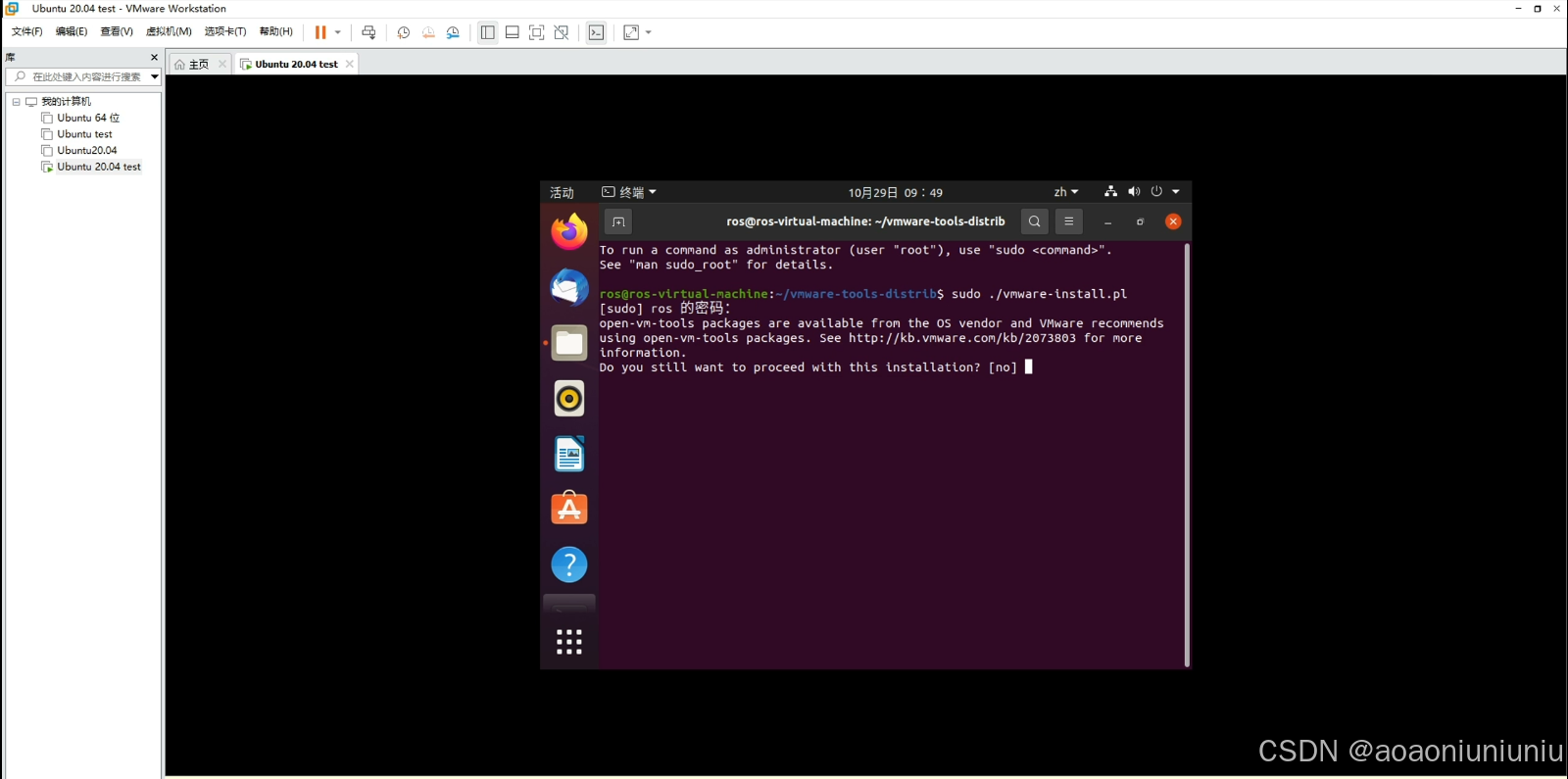Expand the Ubuntu system menu arrow
1568x779 pixels.
point(1176,192)
